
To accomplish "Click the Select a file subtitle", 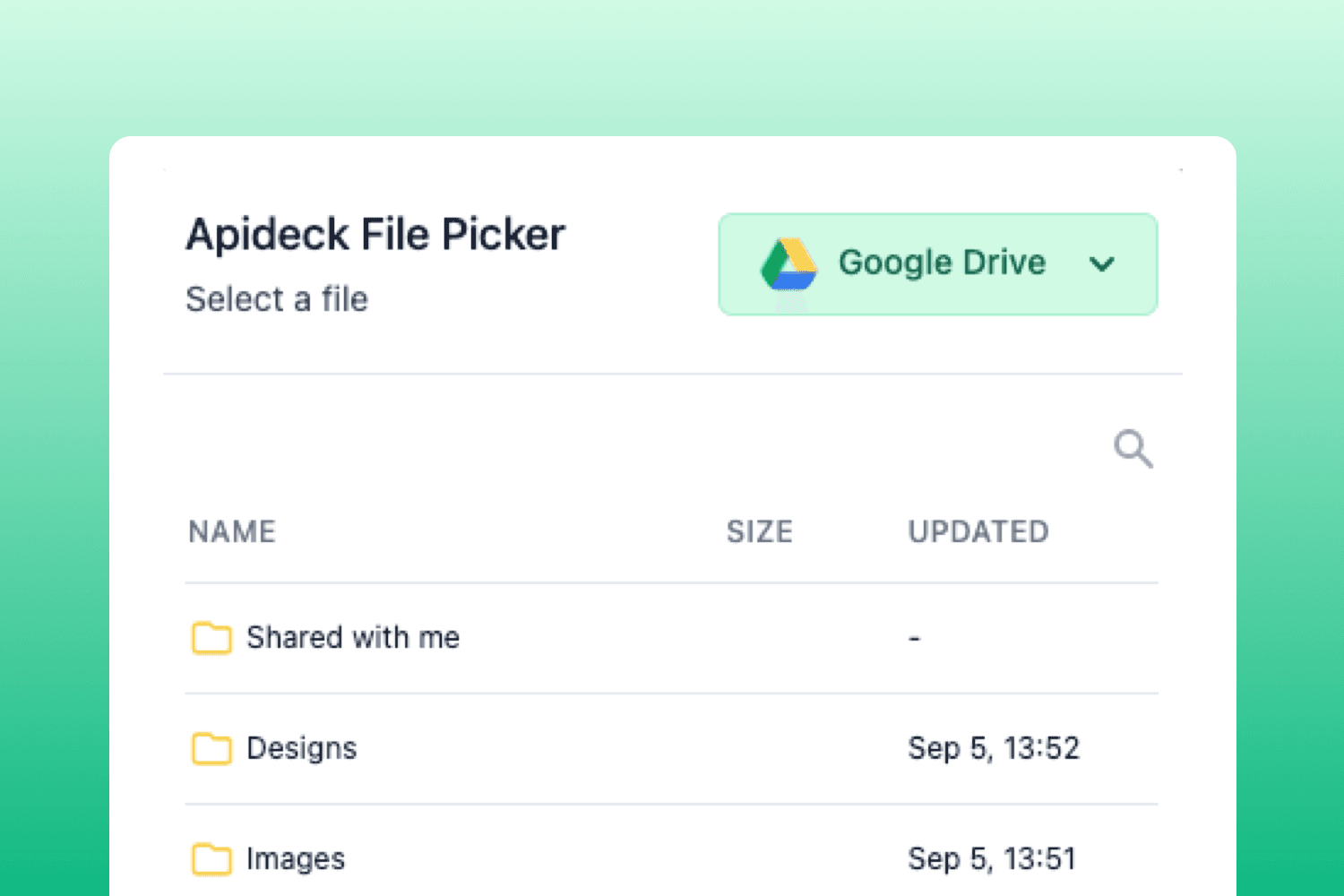I will [x=277, y=299].
